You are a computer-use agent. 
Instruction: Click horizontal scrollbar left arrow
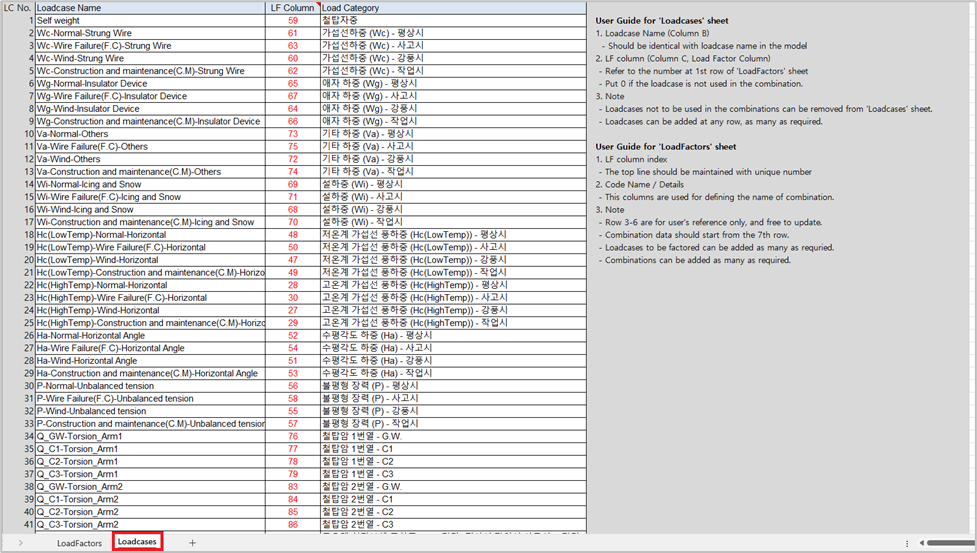point(921,543)
